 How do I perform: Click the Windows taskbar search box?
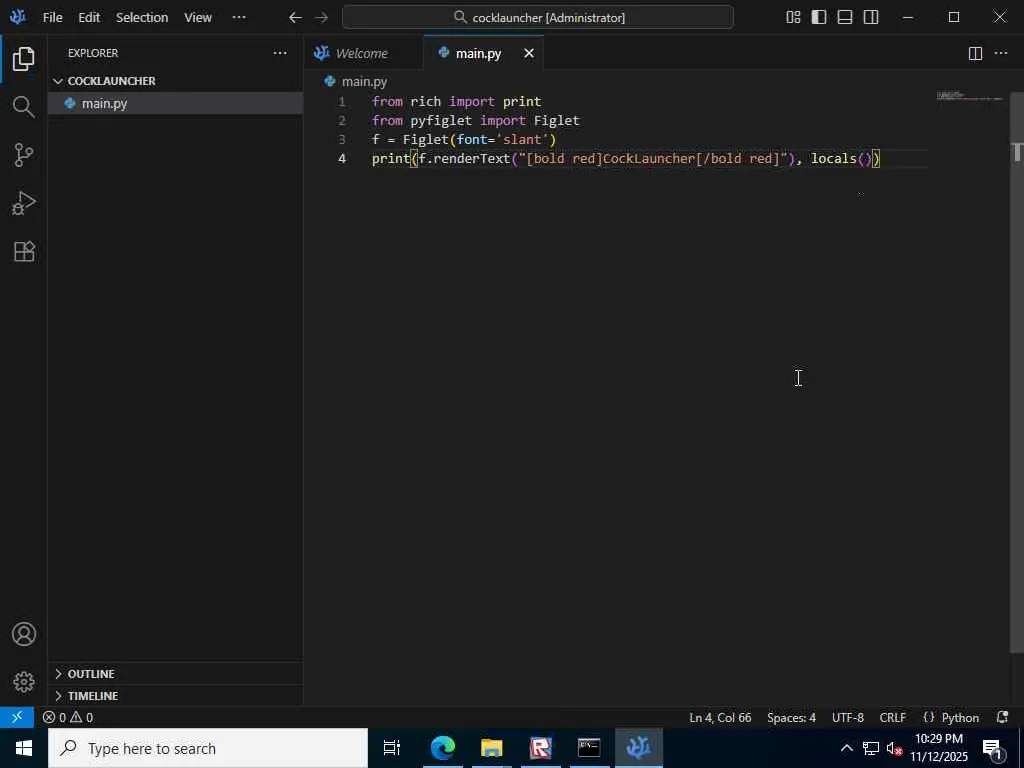(x=208, y=748)
